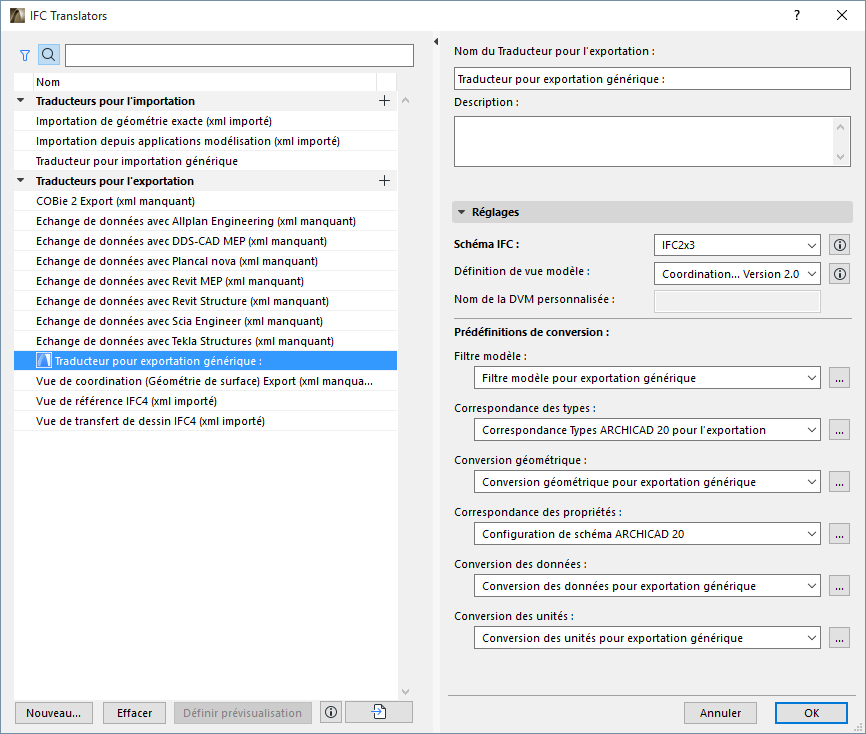Image resolution: width=866 pixels, height=734 pixels.
Task: Confirm changes with the OK button
Action: click(811, 712)
